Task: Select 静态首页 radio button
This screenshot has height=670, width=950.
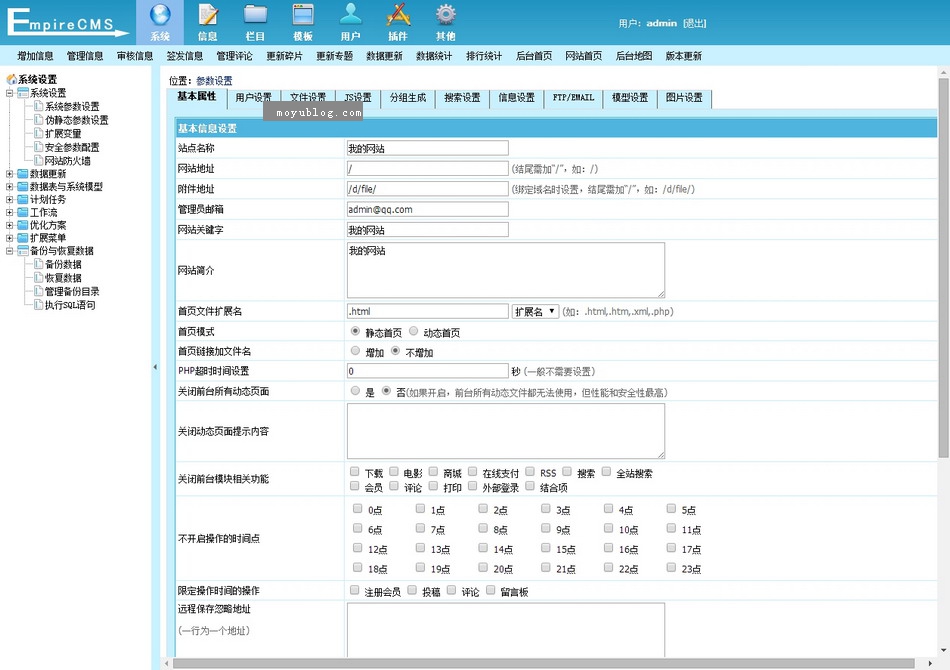Action: [x=355, y=331]
